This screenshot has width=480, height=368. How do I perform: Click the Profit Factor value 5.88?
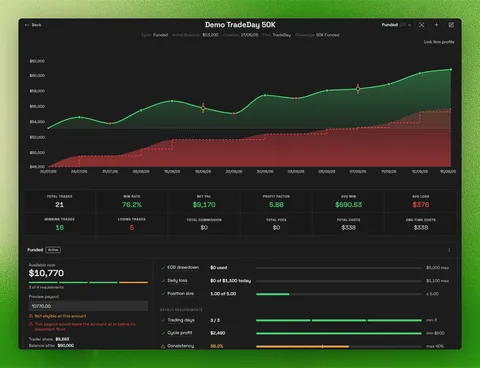pos(276,205)
